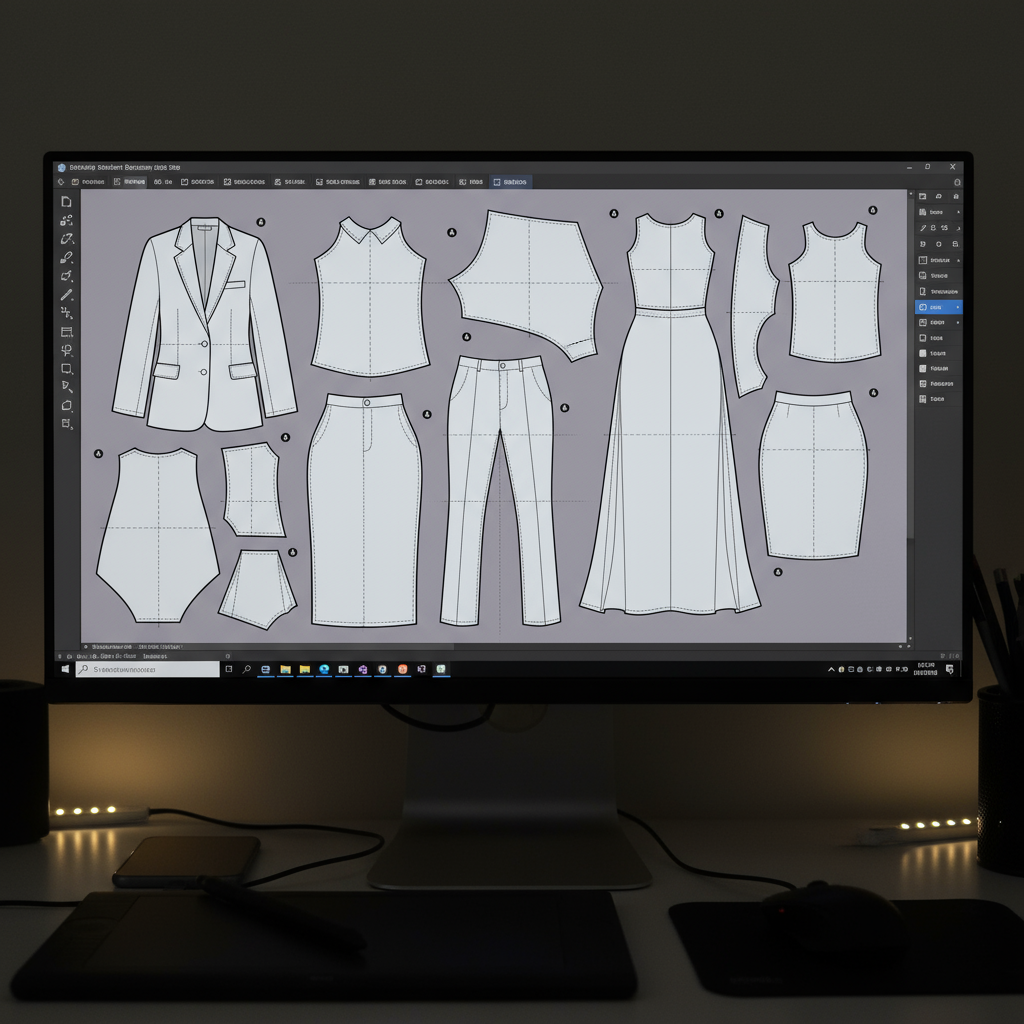Select the rectangle shape tool

point(66,369)
